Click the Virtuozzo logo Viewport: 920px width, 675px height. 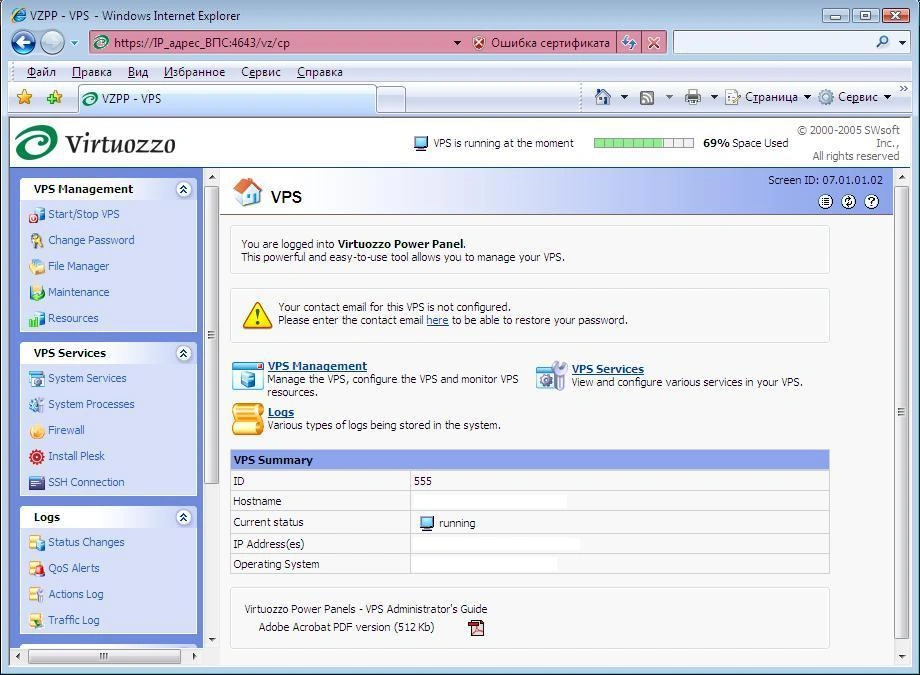[x=95, y=143]
